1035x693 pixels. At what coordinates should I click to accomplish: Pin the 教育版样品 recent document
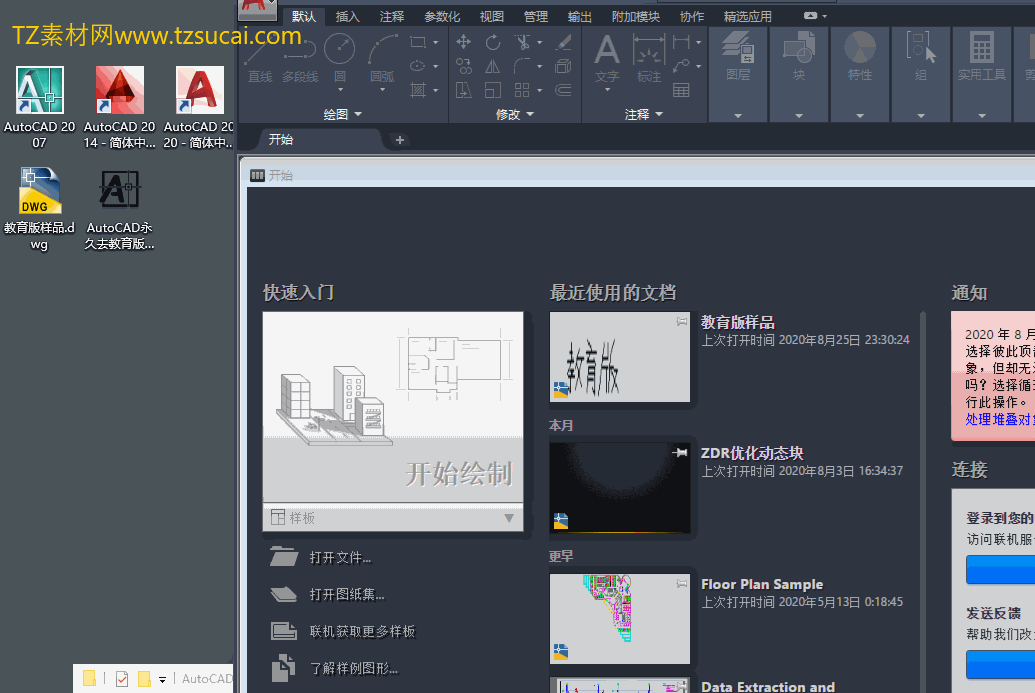click(681, 321)
